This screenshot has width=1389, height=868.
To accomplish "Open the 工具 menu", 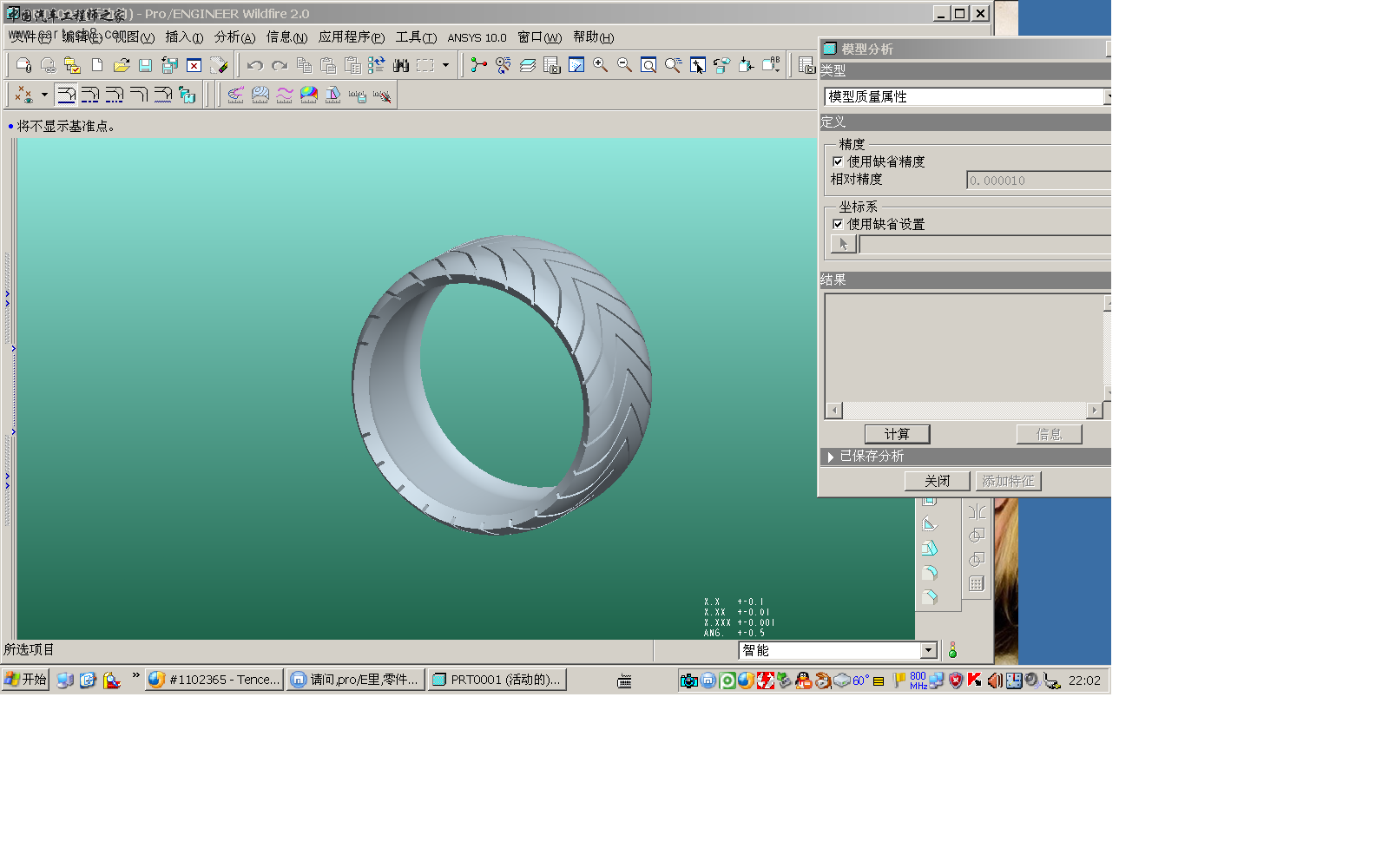I will click(416, 36).
